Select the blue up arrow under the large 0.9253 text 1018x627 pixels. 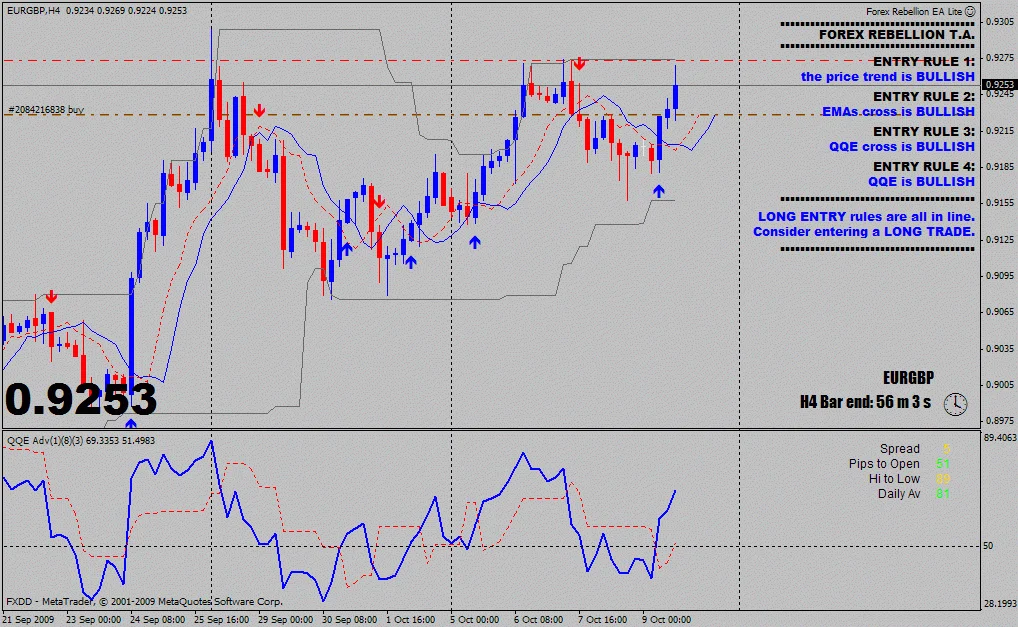[131, 423]
